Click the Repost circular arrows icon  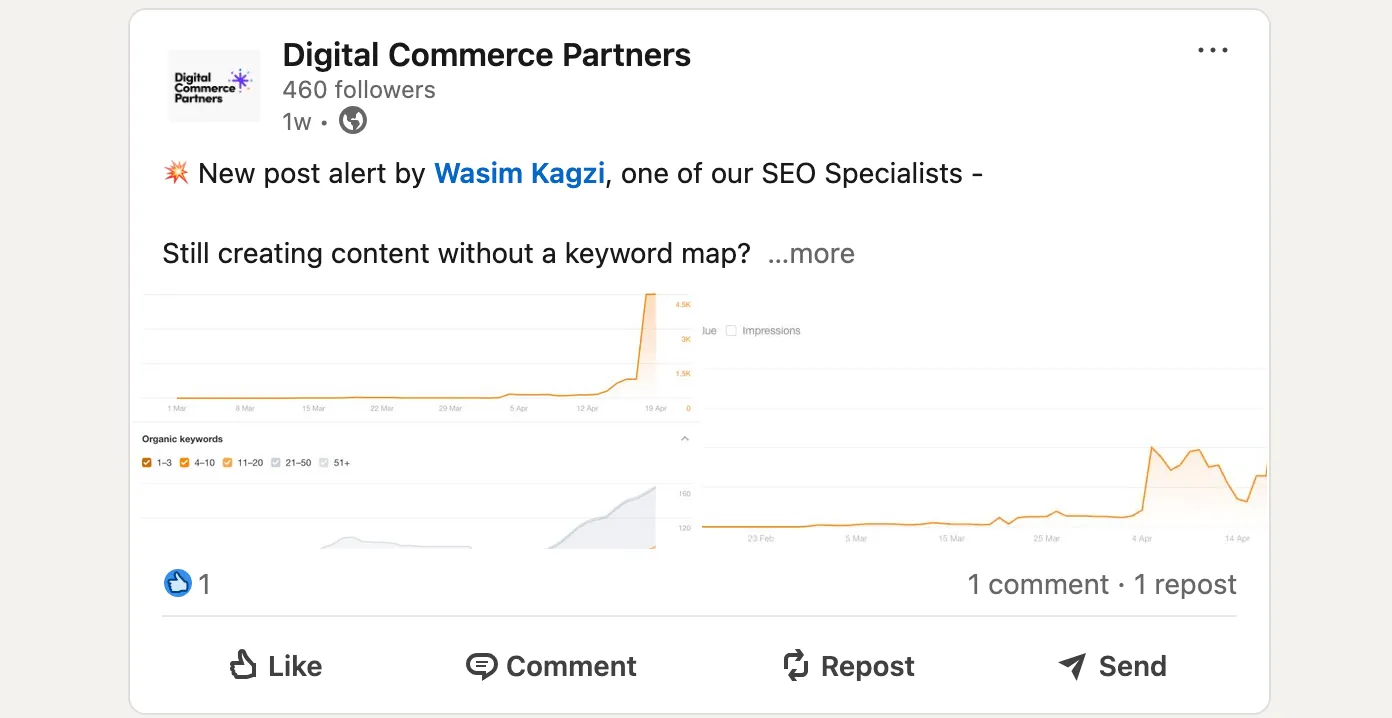click(795, 665)
